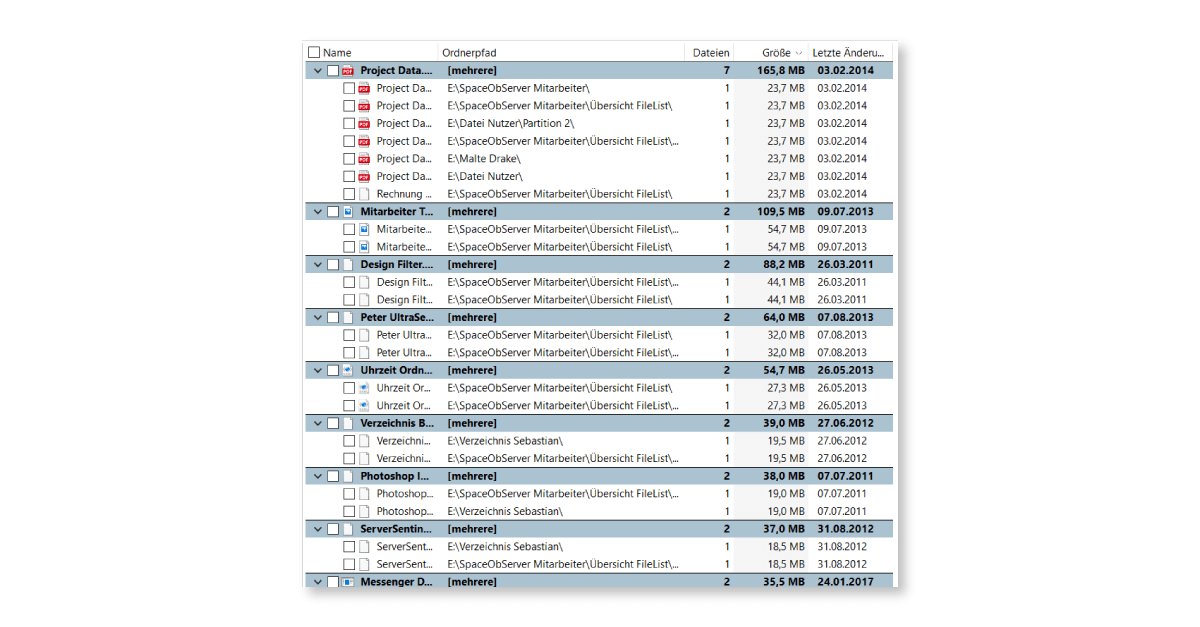
Task: Click the file icon of the ServerSentin... group
Action: click(348, 529)
